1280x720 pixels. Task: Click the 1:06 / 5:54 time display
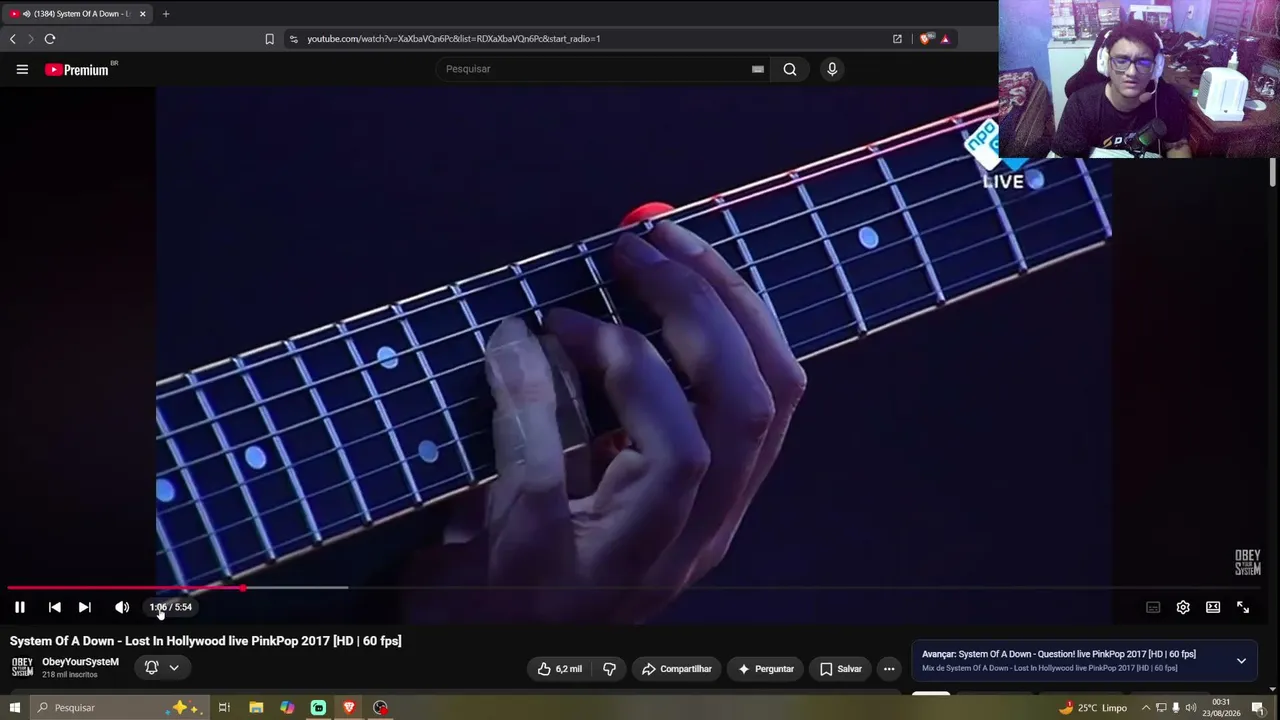pos(170,607)
